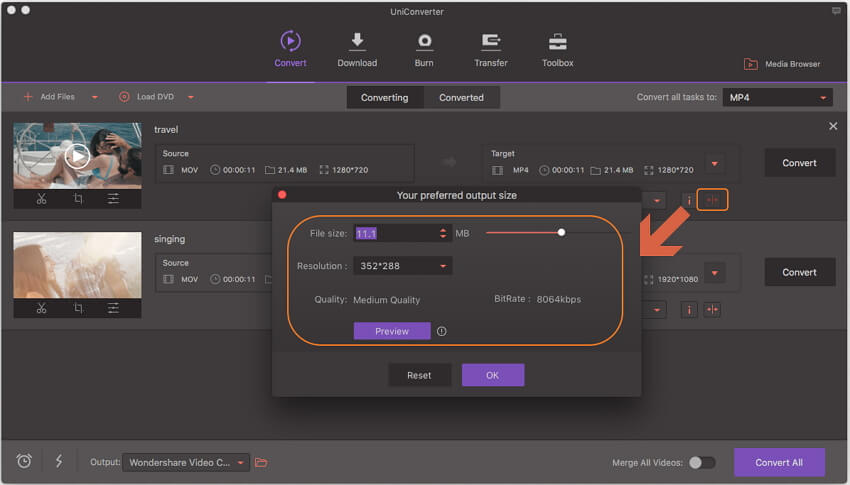Click the info icon for travel video
Image resolution: width=850 pixels, height=485 pixels.
tap(689, 201)
